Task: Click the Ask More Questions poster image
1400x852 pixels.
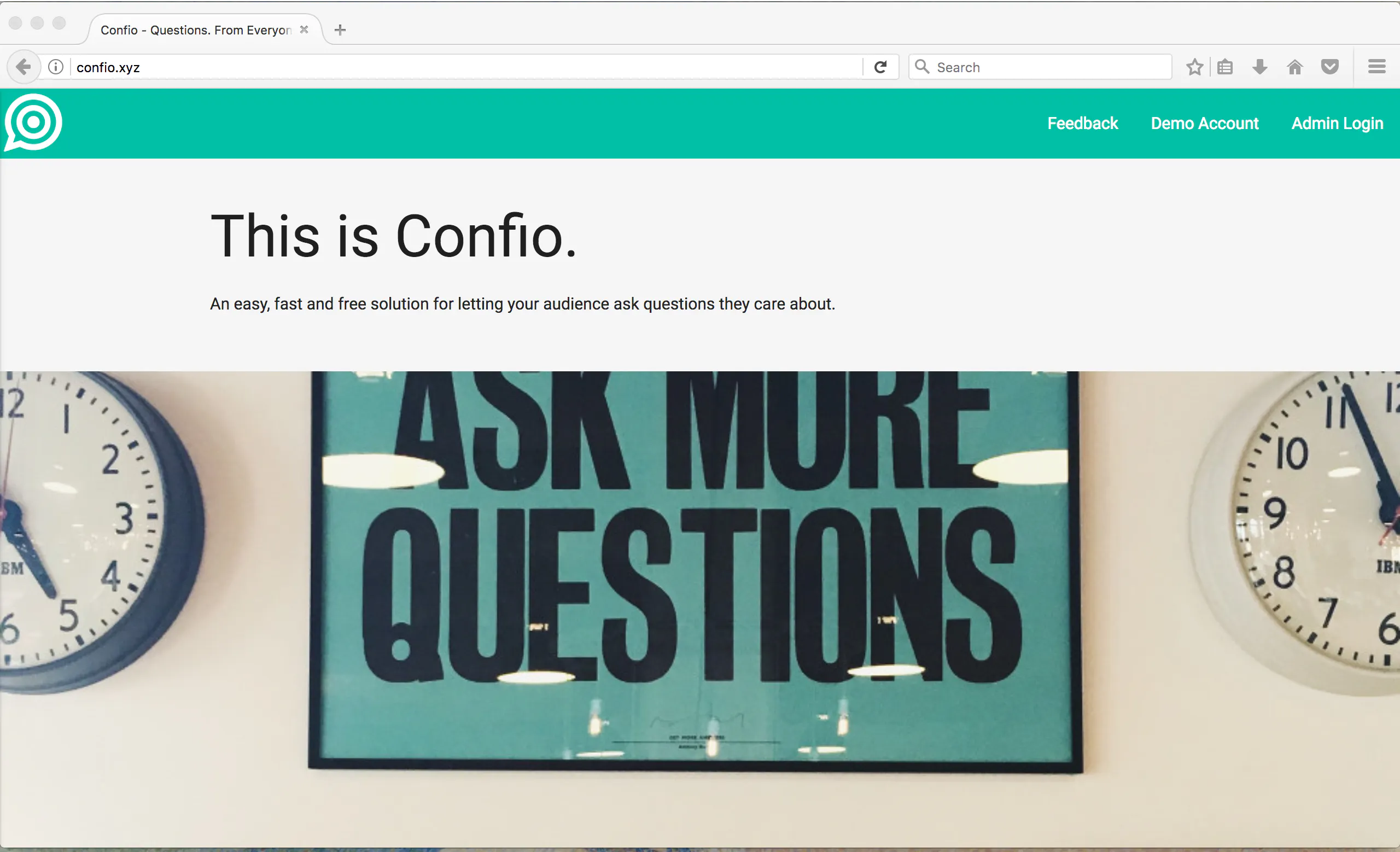Action: (x=696, y=571)
